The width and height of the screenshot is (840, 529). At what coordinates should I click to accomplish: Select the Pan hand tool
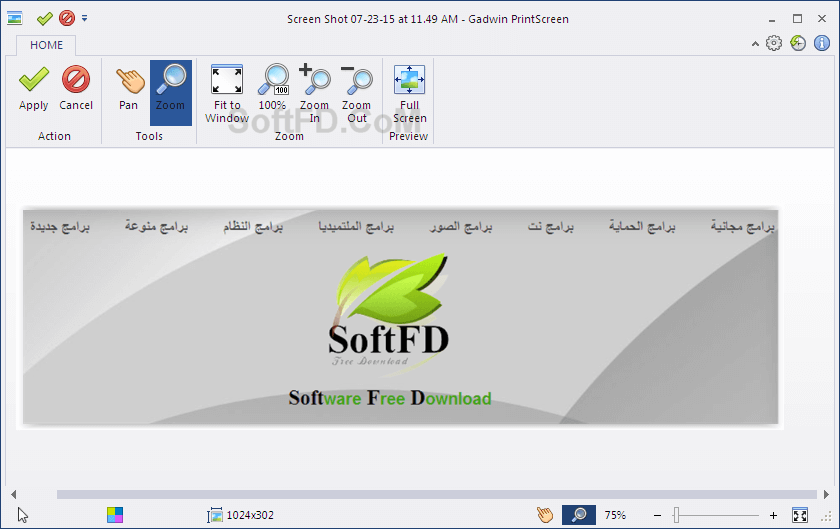click(129, 89)
